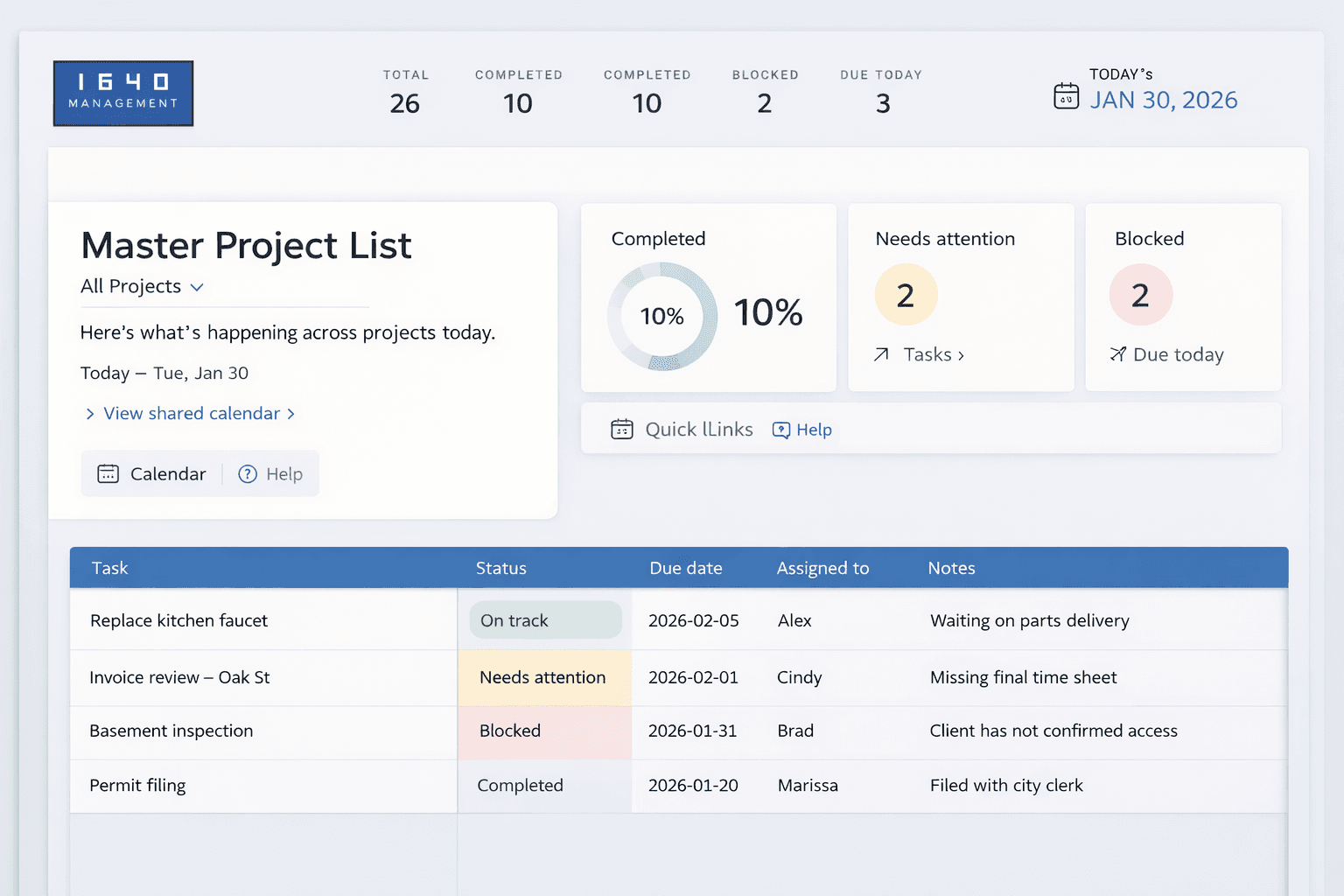Click the question mark Help icon under calendar link
Screen dimensions: 1344x896
point(248,473)
